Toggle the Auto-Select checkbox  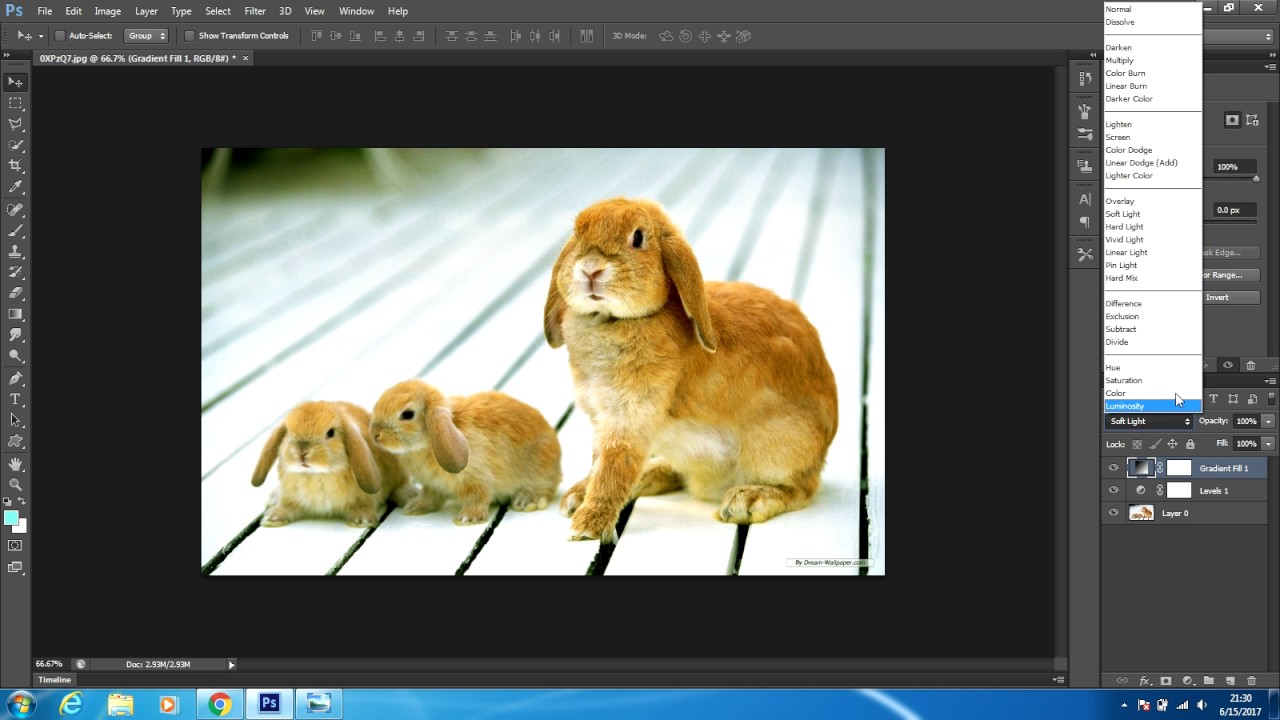[x=60, y=36]
